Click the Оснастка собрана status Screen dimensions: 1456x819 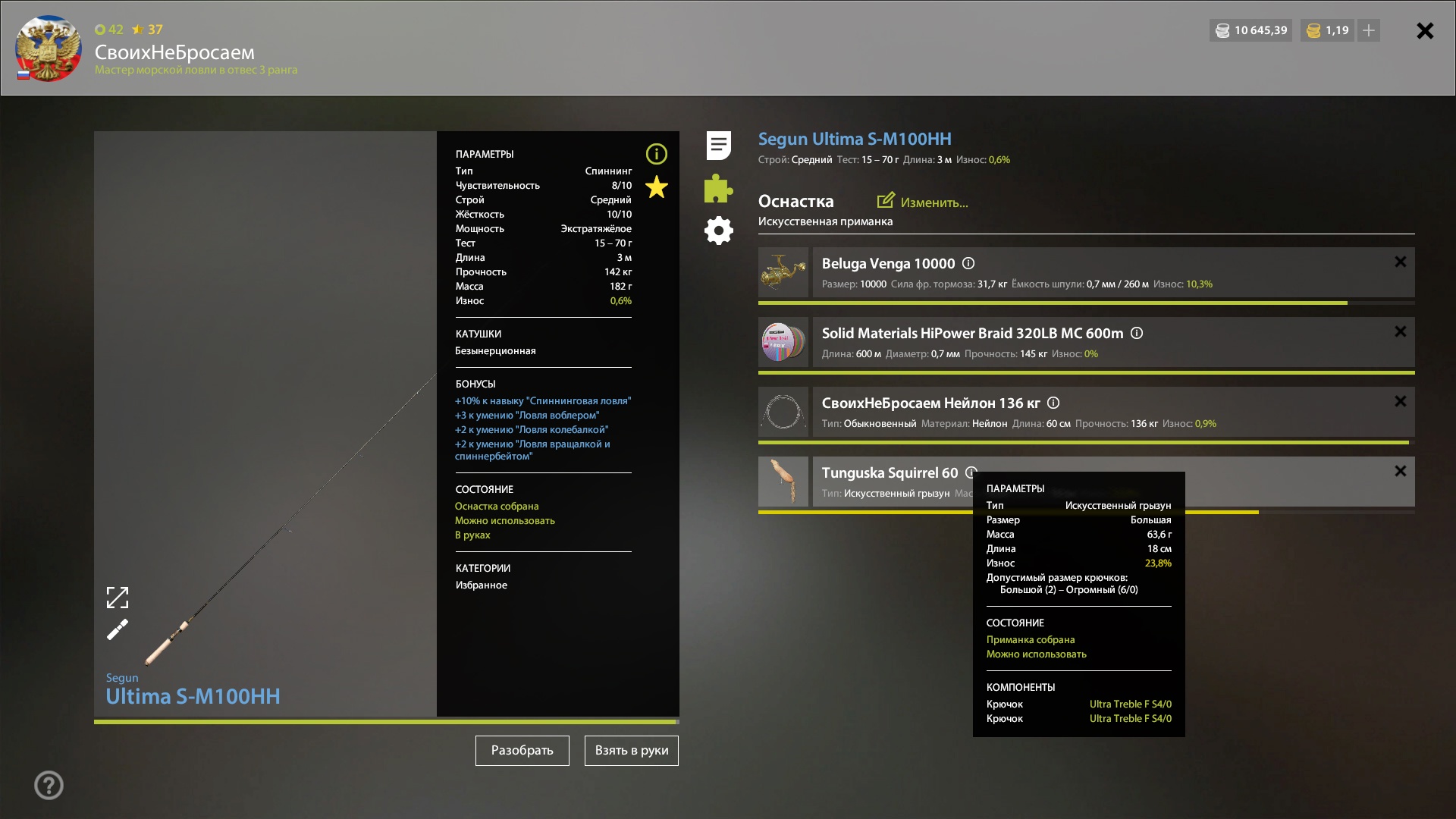point(497,506)
